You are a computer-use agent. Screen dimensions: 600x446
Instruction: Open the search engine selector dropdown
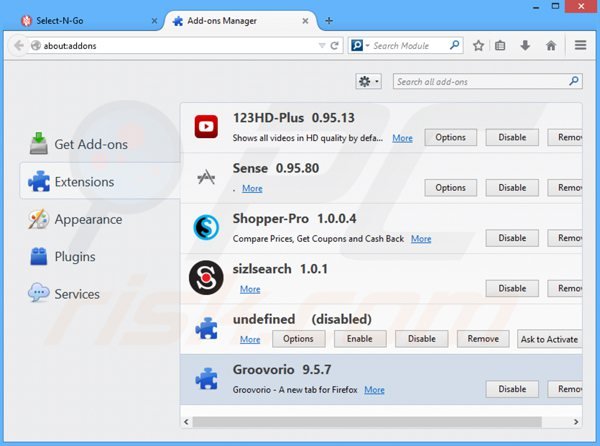point(360,46)
